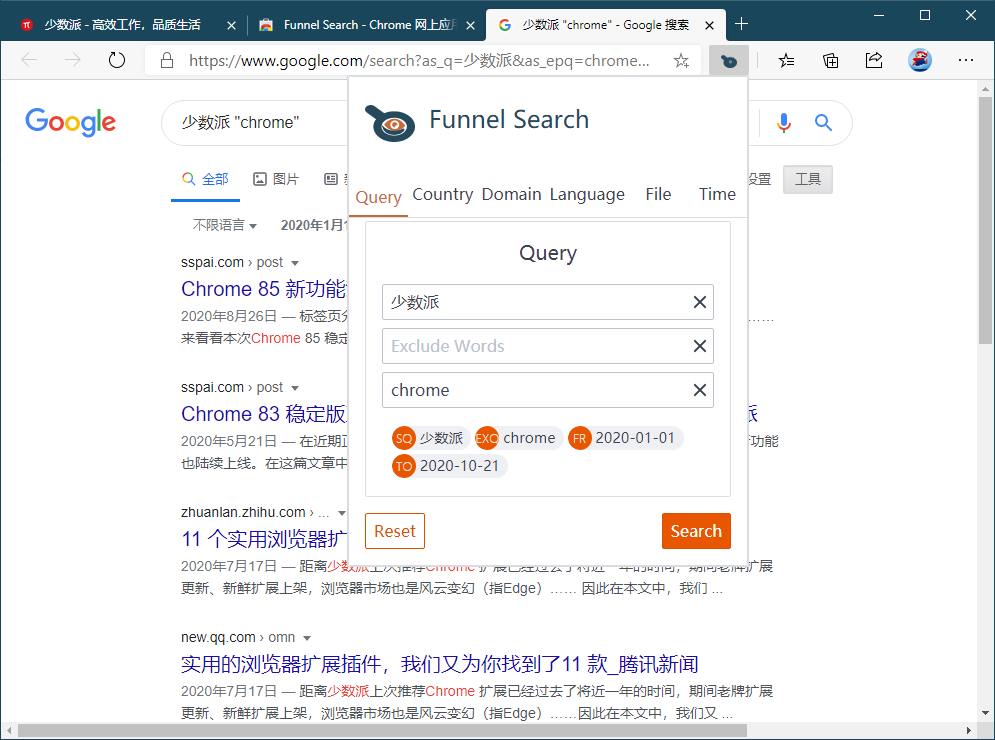Click the FR 2020-01-01 date chip
The height and width of the screenshot is (740, 995).
click(x=625, y=438)
